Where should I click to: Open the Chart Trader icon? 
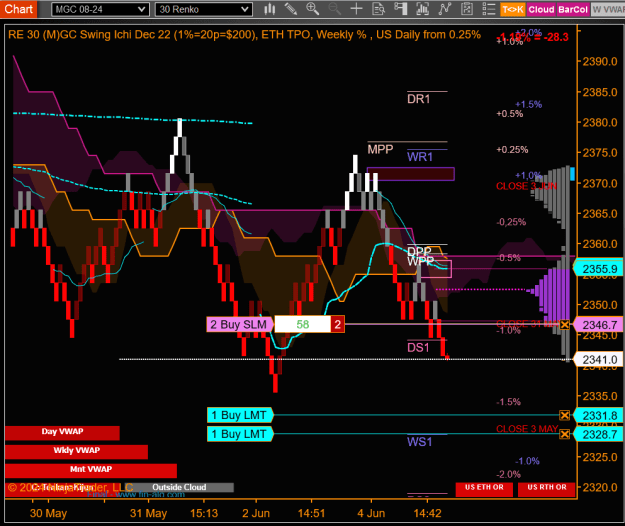tap(400, 9)
